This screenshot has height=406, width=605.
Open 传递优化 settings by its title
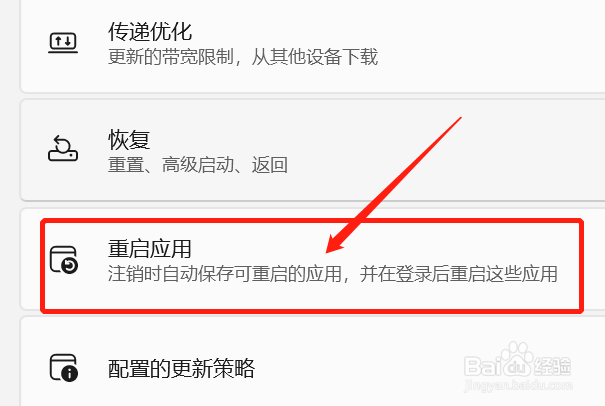pos(150,32)
